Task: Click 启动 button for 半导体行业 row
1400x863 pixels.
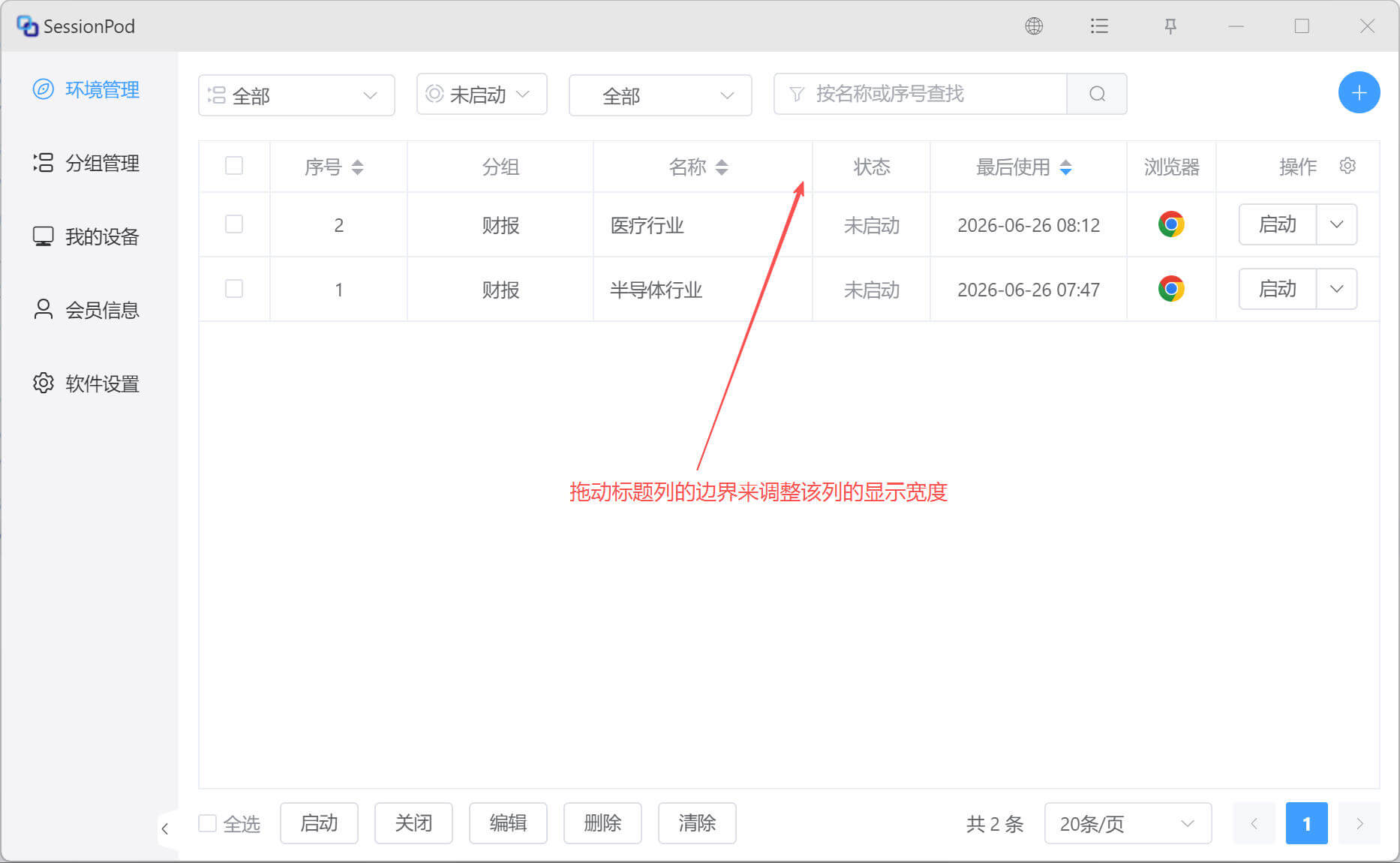Action: 1277,289
